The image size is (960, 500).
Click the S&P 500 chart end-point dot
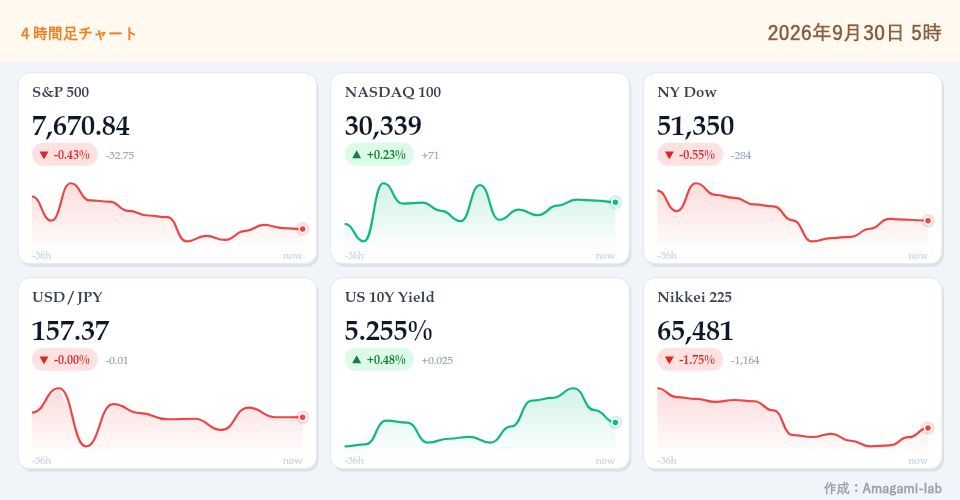(302, 229)
